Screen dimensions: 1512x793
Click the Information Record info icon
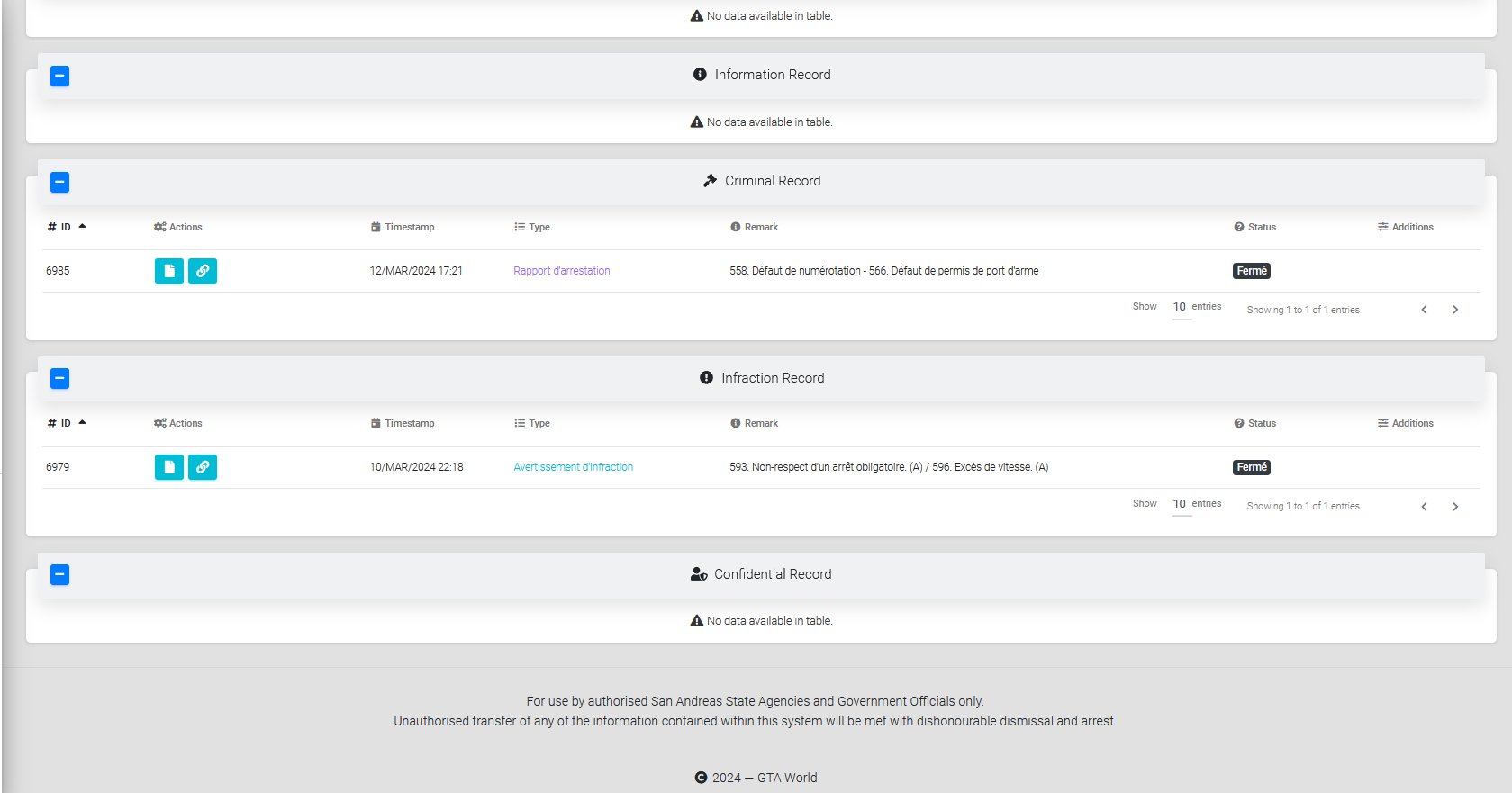700,75
